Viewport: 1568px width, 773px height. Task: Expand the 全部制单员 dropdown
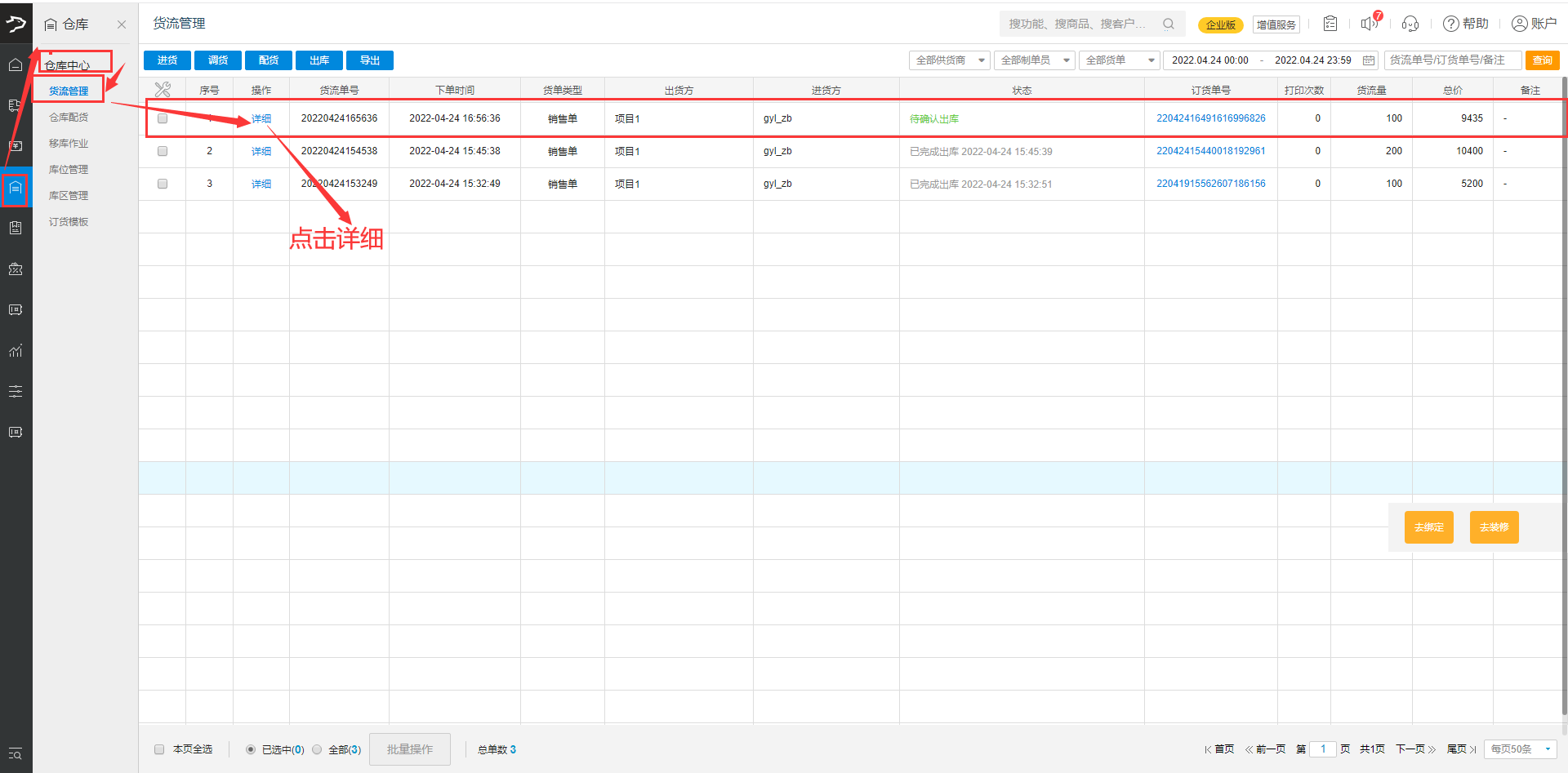(x=1034, y=60)
